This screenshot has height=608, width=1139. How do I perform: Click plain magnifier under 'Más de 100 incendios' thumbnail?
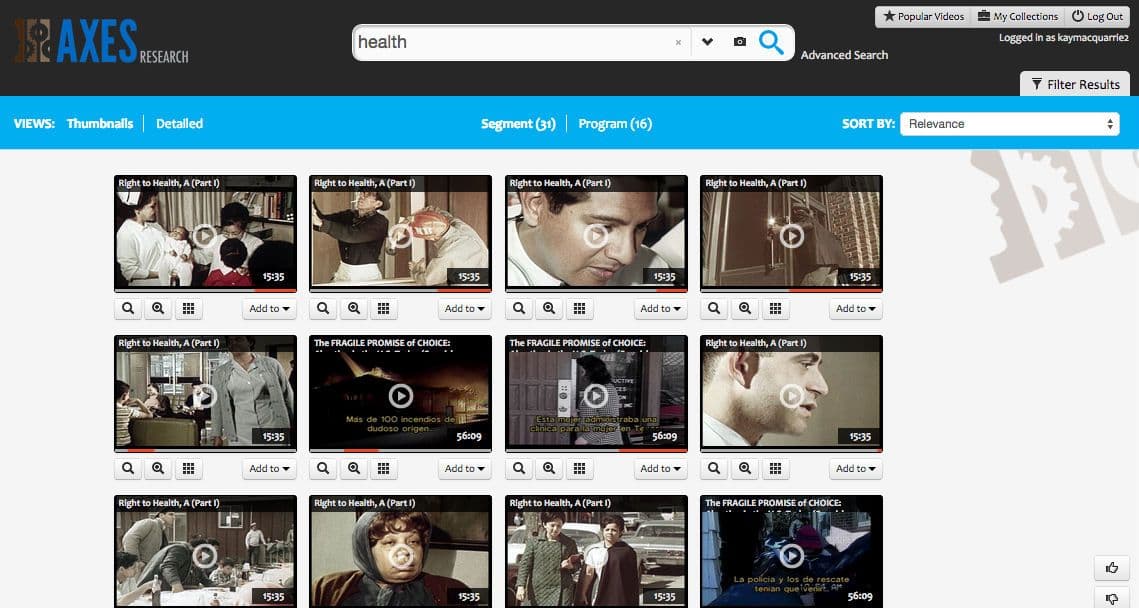click(x=323, y=469)
